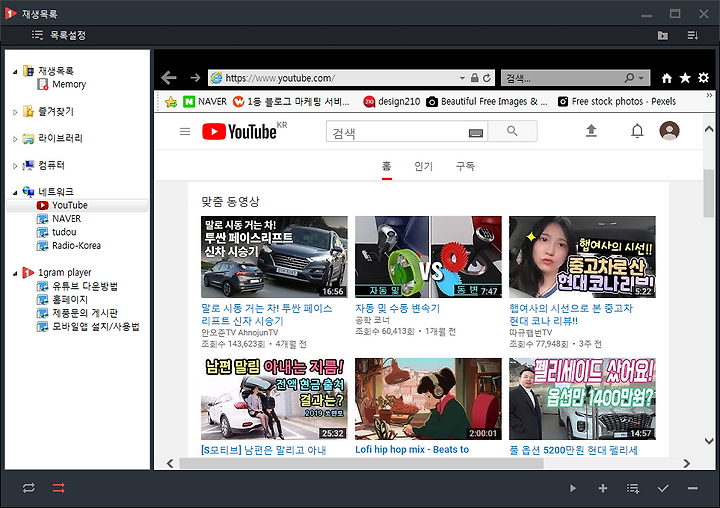Click the browser forward arrow

tap(195, 78)
